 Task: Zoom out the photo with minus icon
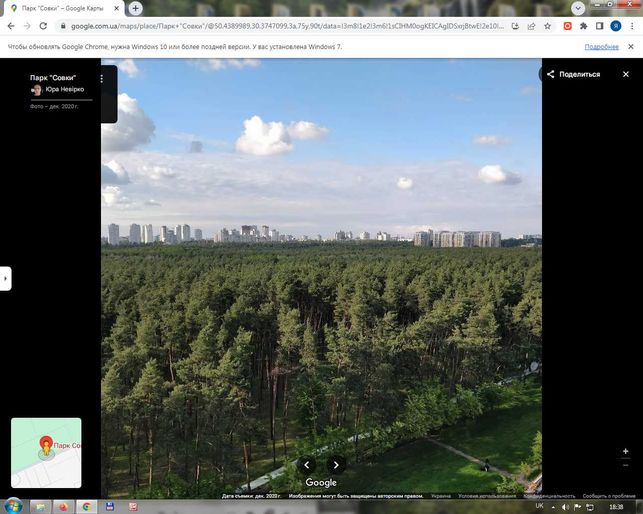625,465
